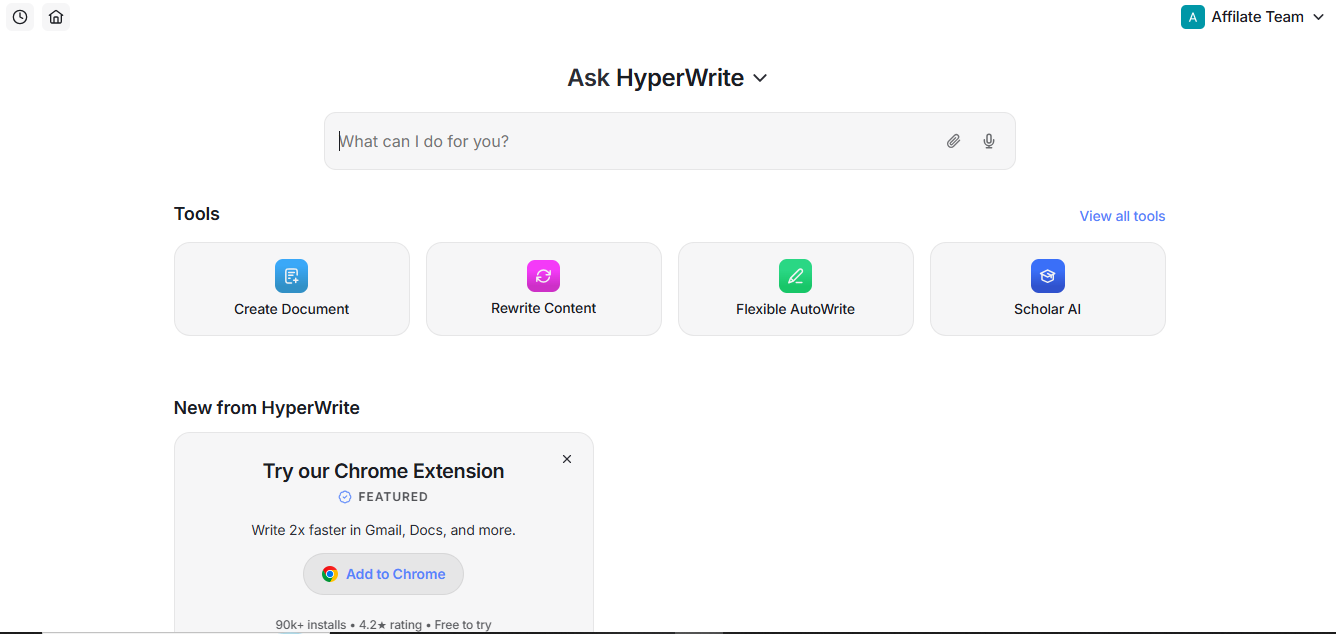Image resolution: width=1336 pixels, height=634 pixels.
Task: Go to the home icon
Action: (56, 17)
